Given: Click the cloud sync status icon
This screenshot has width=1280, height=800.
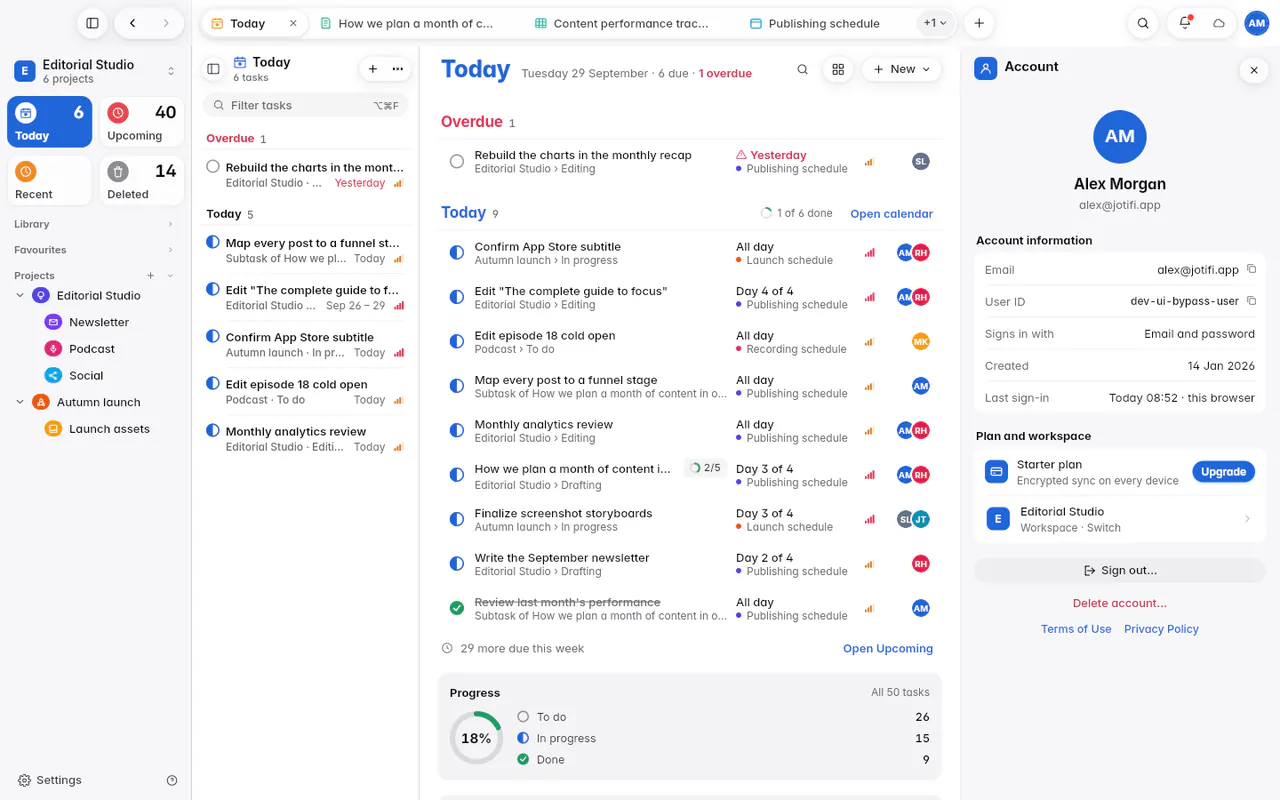Looking at the screenshot, I should (x=1218, y=23).
